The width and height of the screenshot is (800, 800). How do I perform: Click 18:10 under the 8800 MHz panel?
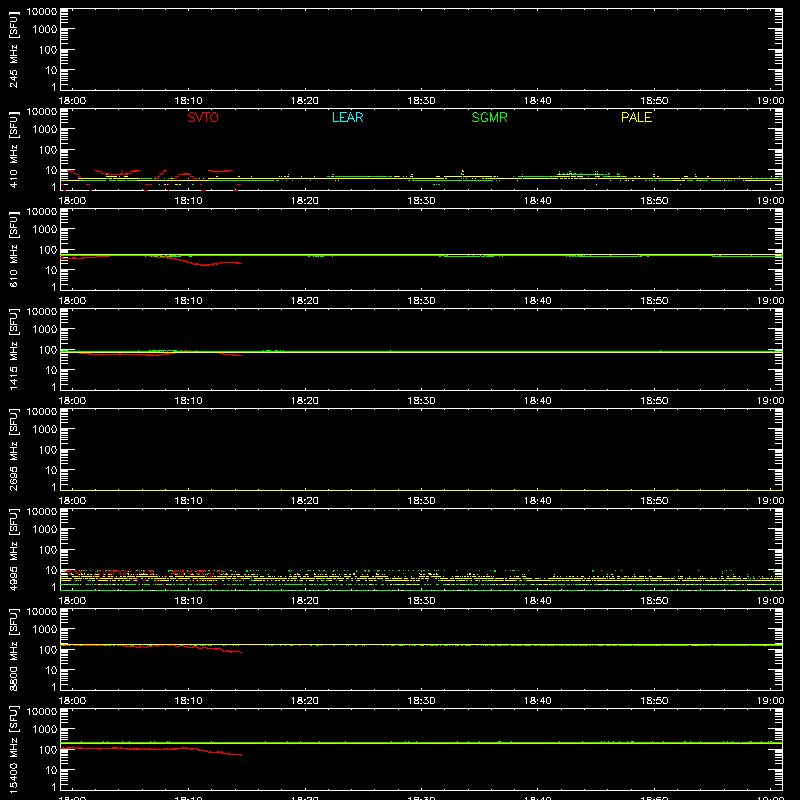click(x=189, y=701)
